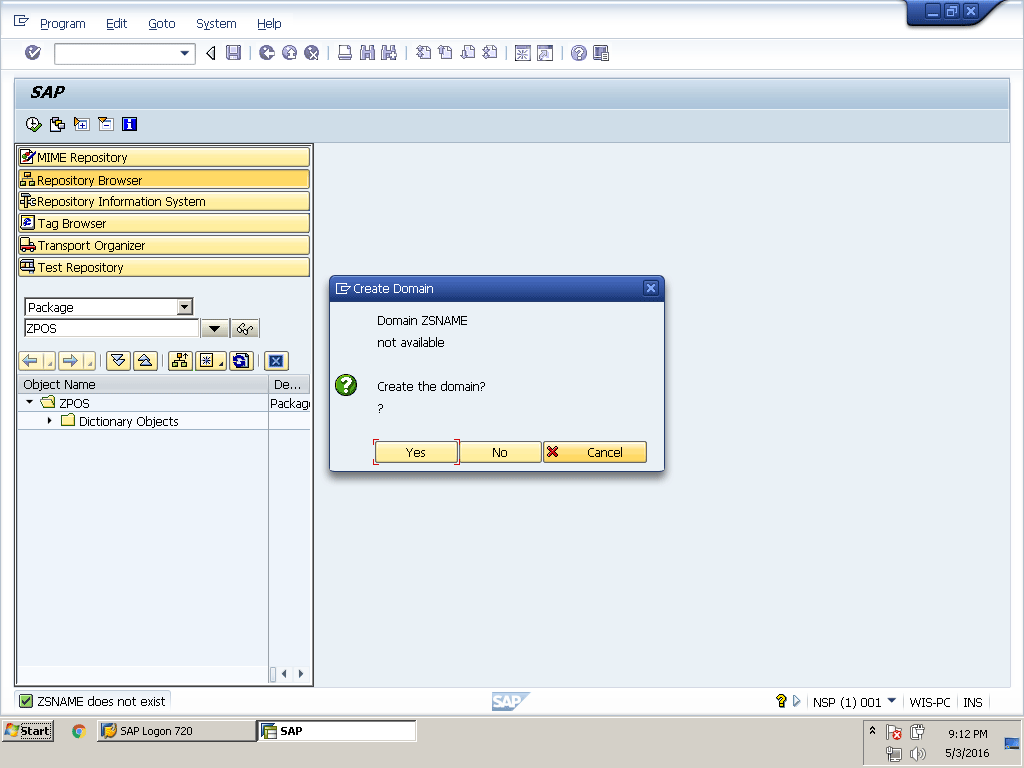Click the Help question mark toolbar icon
Image resolution: width=1024 pixels, height=768 pixels.
pyautogui.click(x=579, y=53)
